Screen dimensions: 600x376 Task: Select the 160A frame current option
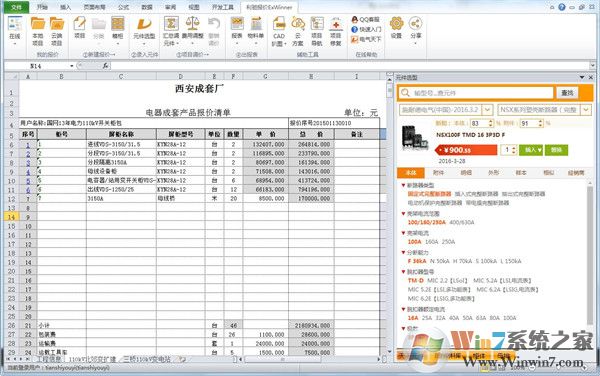(x=432, y=242)
